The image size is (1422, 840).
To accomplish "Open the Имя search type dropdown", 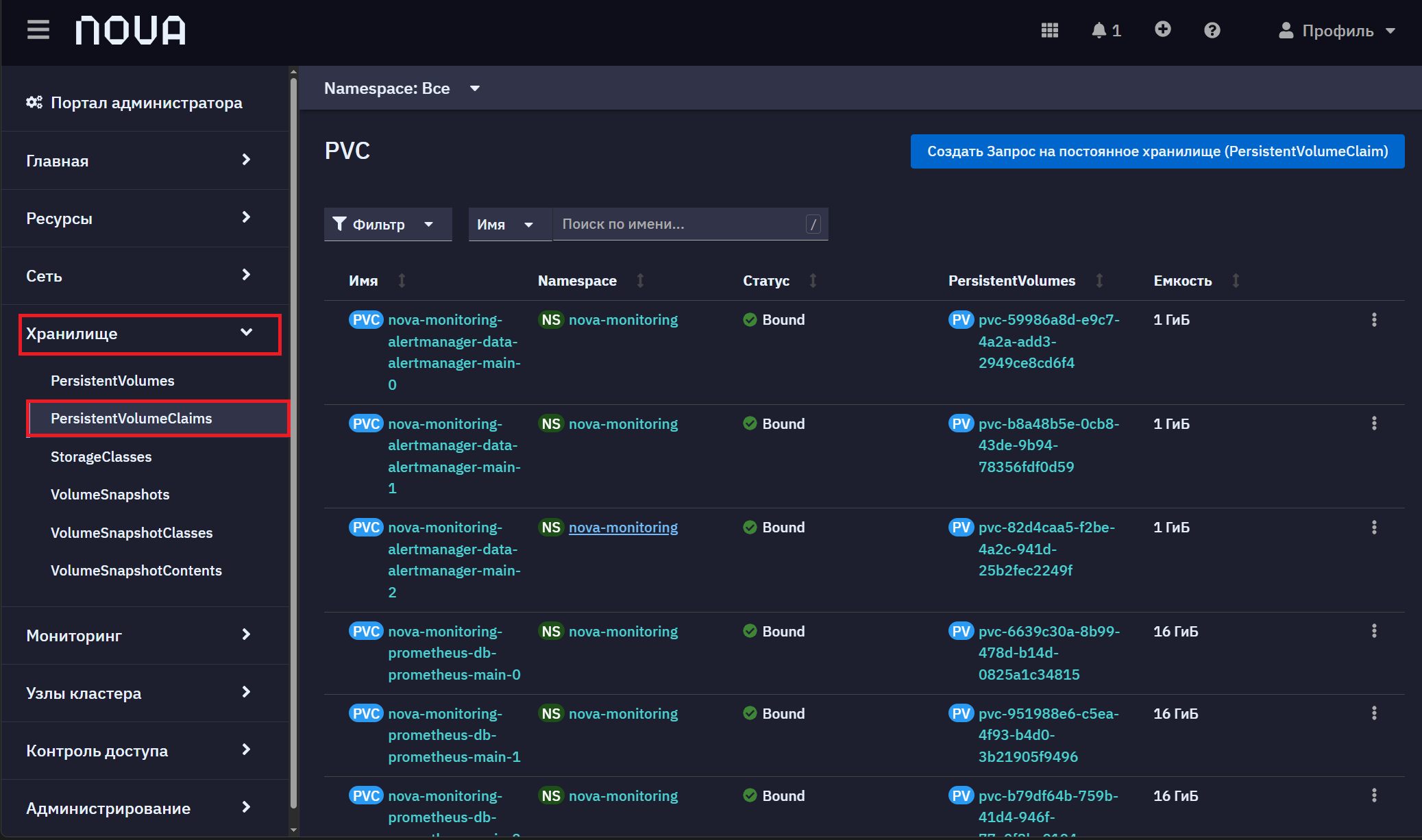I will [x=510, y=224].
